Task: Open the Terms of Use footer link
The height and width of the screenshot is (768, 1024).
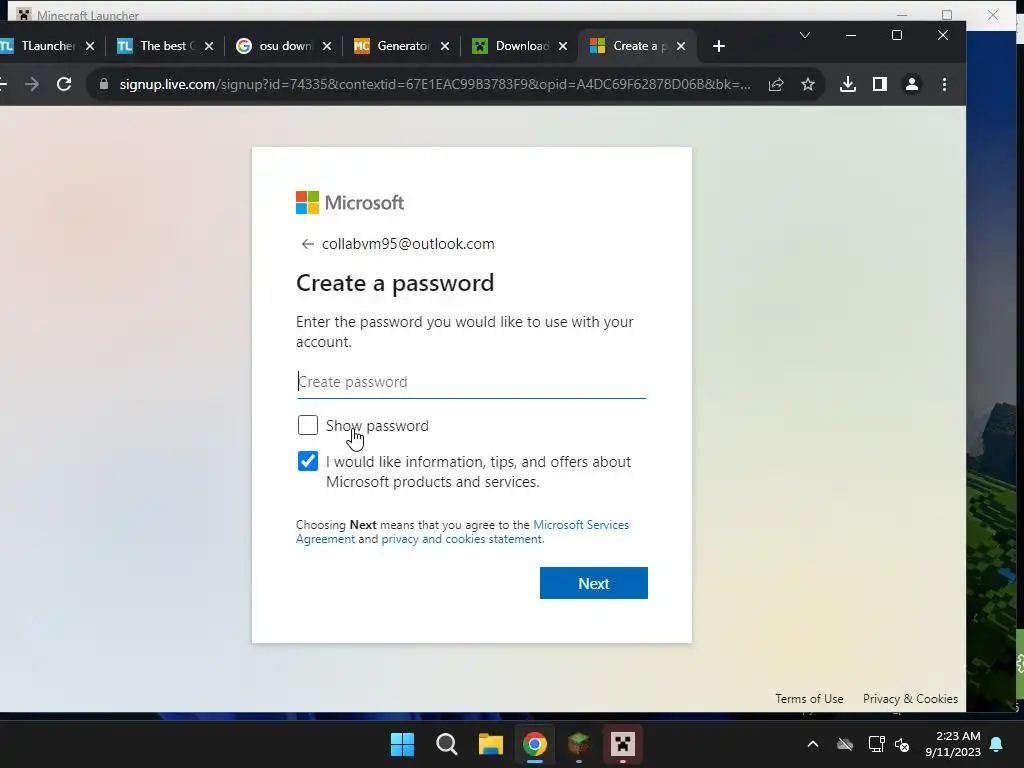Action: (809, 699)
